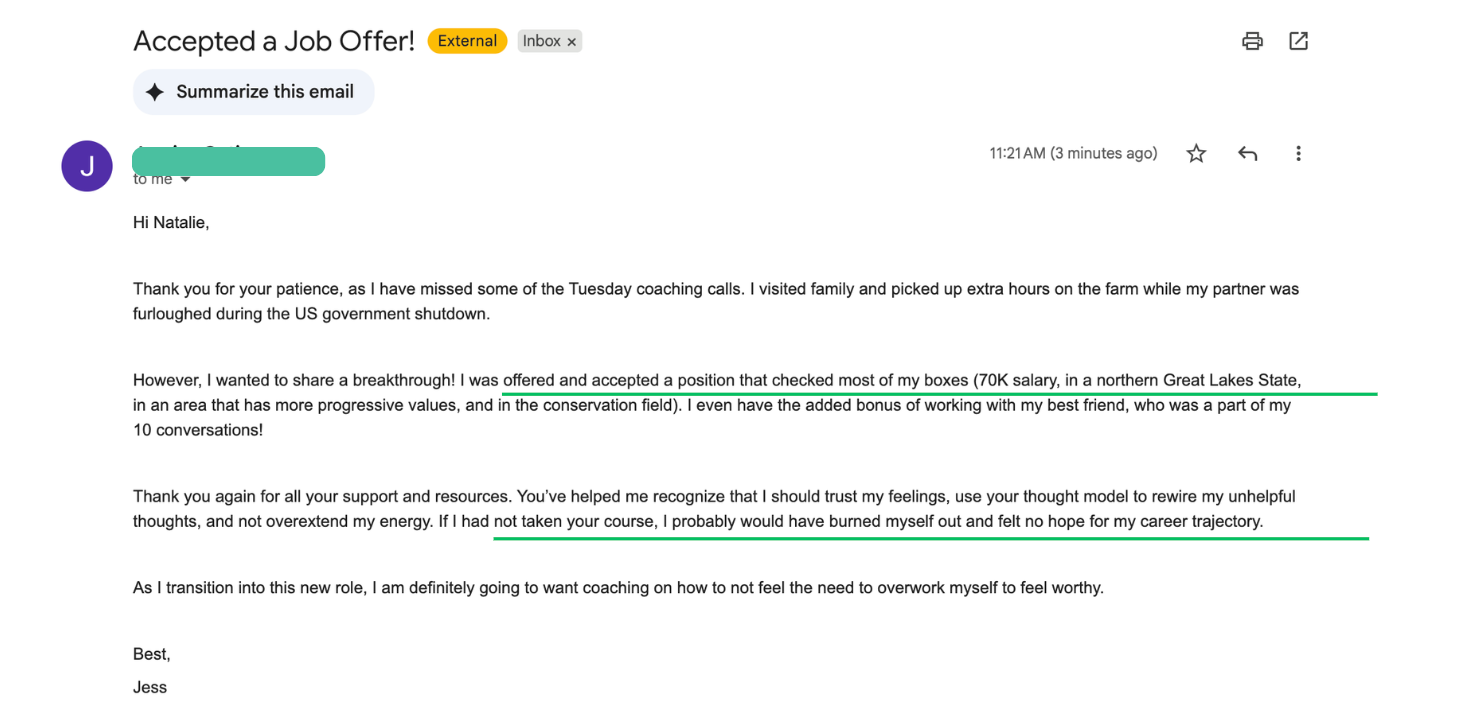
Task: Open email in a new window
Action: point(1298,41)
